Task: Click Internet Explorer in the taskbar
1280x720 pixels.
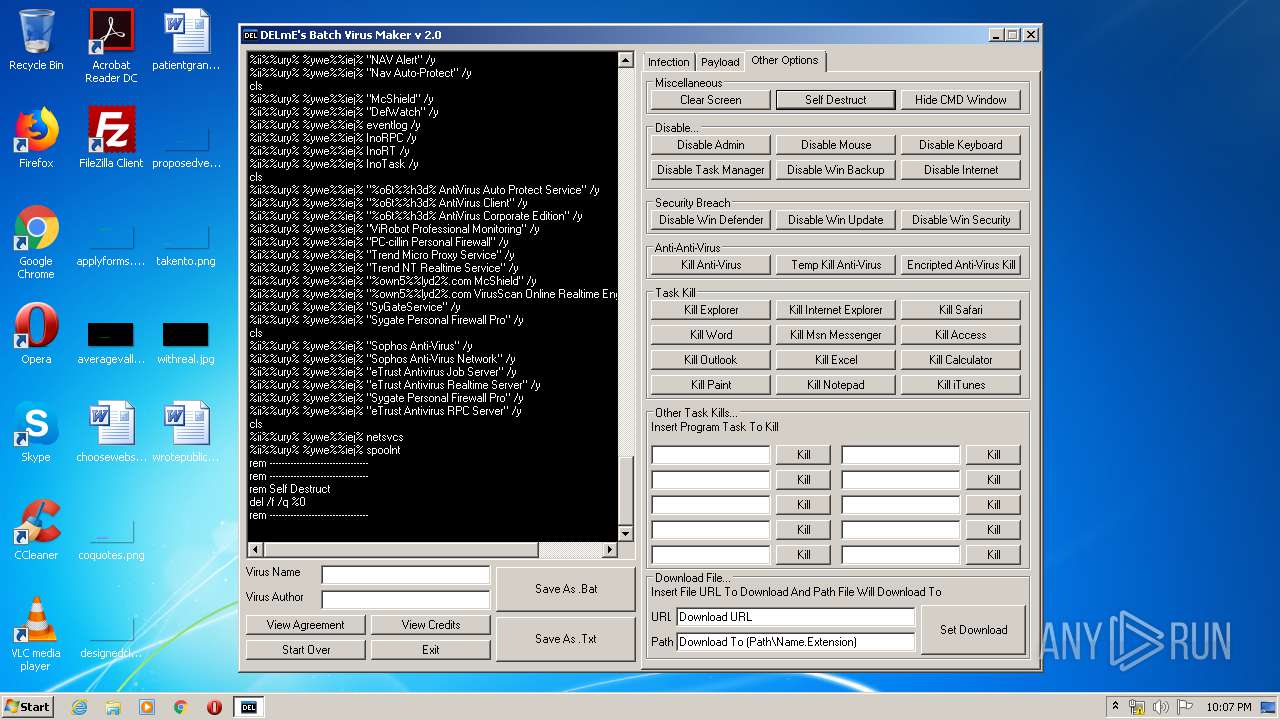Action: pyautogui.click(x=79, y=707)
